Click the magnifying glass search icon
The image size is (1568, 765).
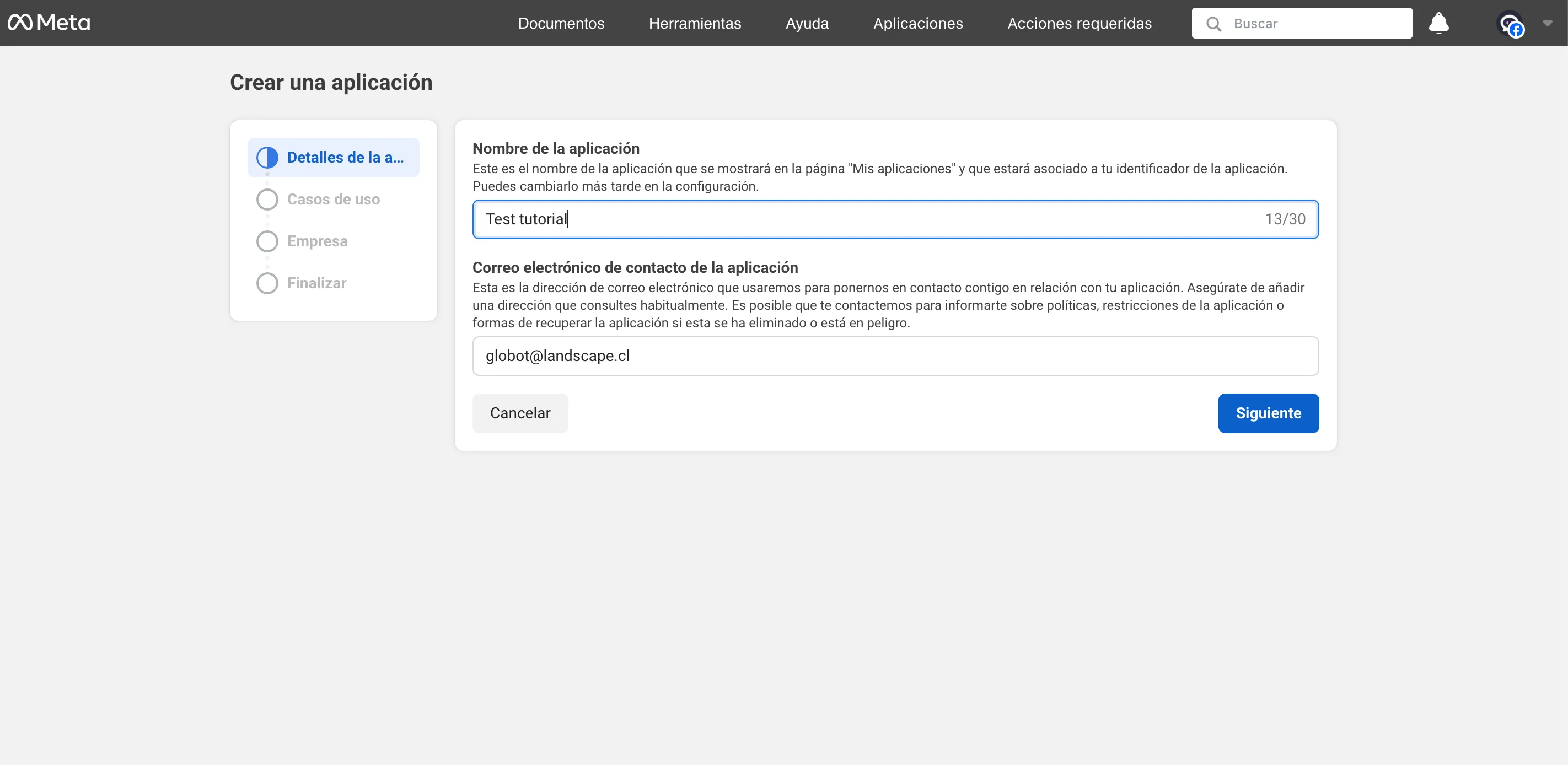tap(1213, 23)
